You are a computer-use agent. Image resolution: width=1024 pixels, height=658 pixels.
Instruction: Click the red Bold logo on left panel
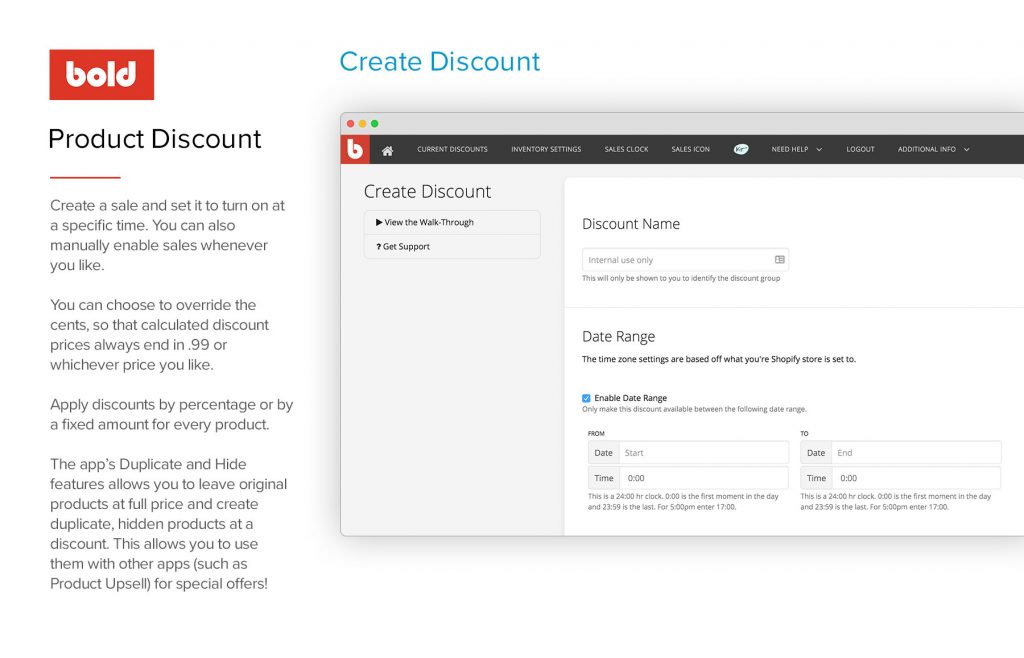102,74
